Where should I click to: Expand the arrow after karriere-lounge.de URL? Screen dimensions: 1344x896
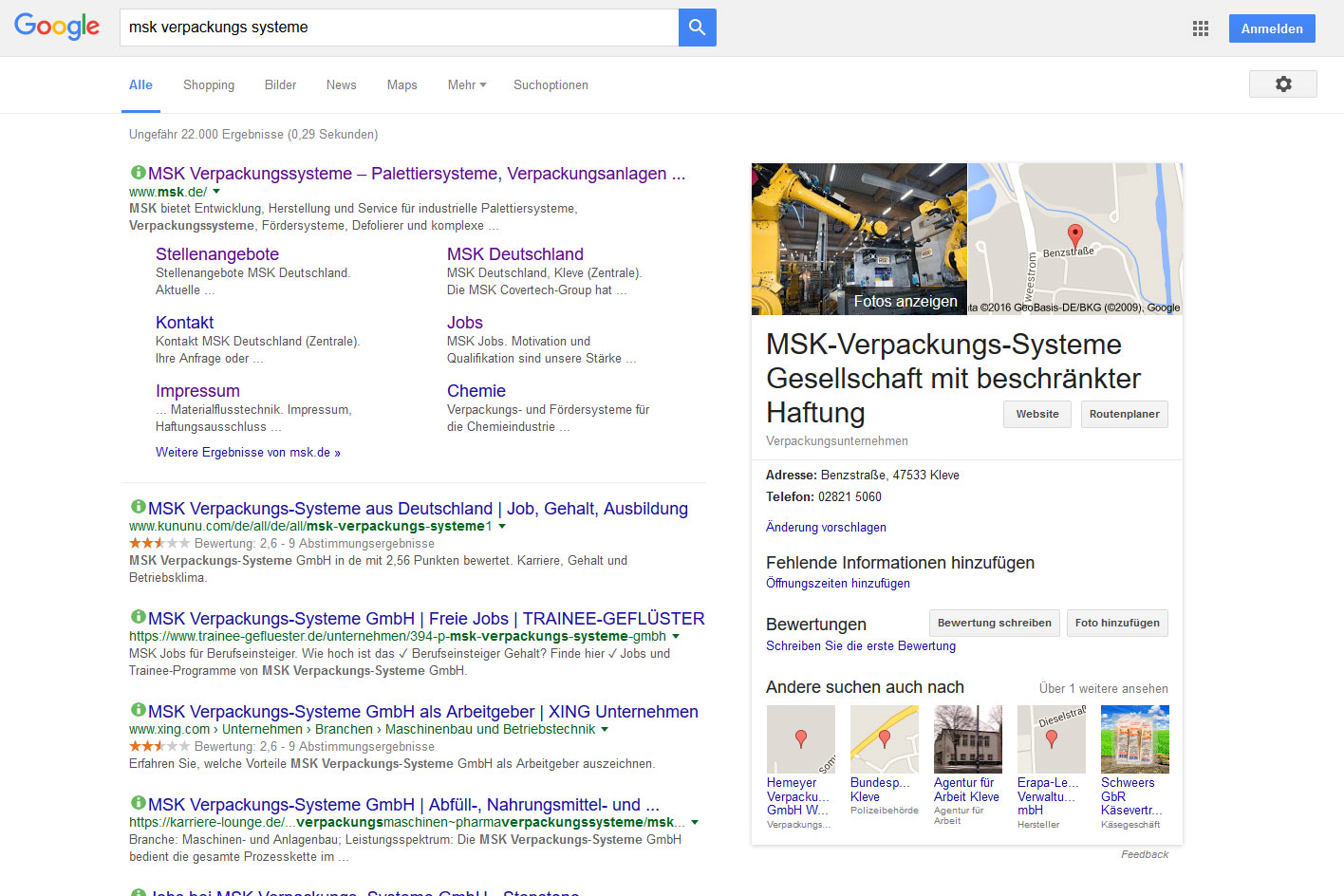[695, 822]
